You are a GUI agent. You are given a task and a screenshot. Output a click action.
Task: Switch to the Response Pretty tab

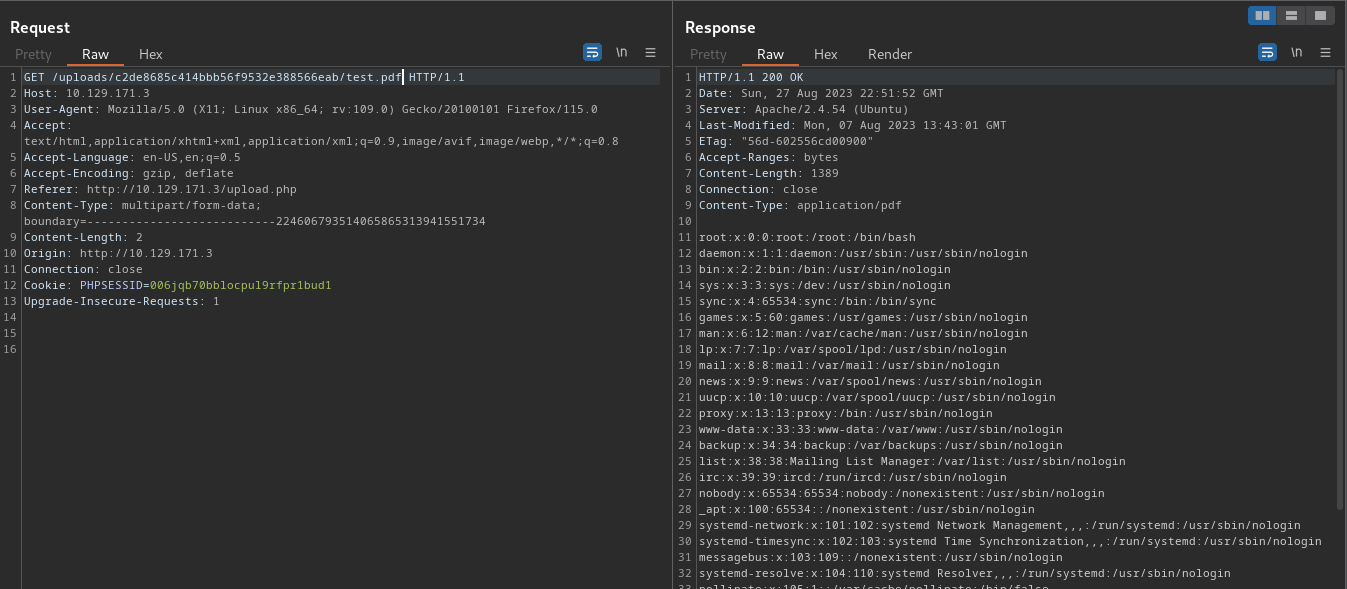tap(708, 54)
